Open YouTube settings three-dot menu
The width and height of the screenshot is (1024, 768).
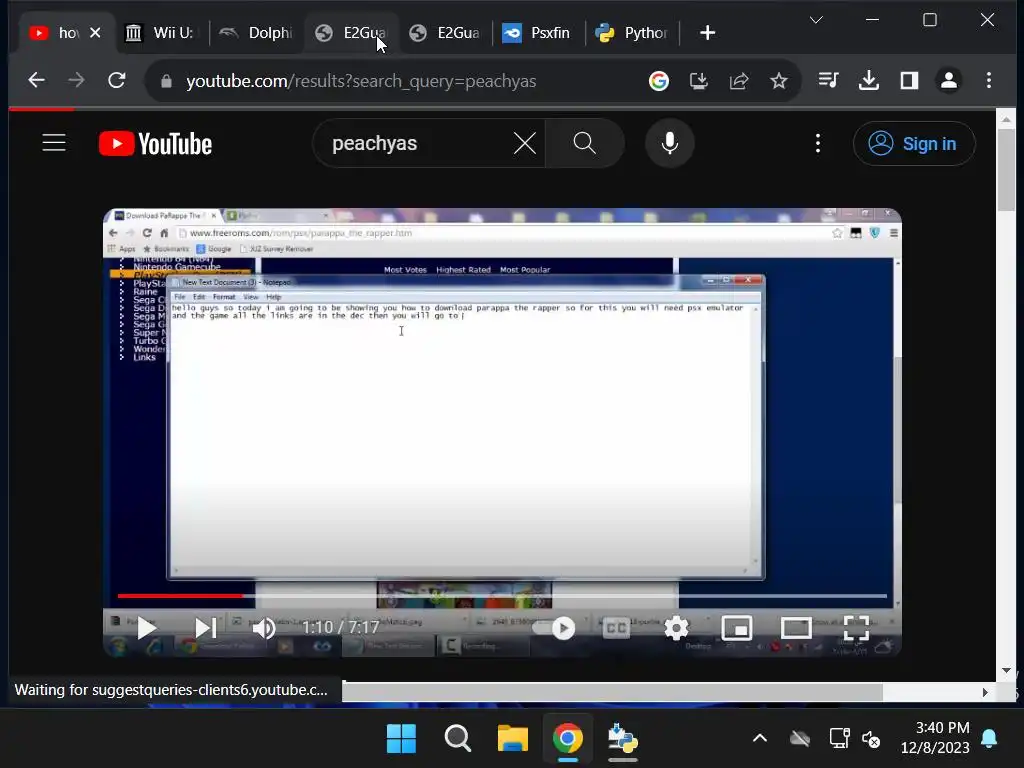pos(818,144)
